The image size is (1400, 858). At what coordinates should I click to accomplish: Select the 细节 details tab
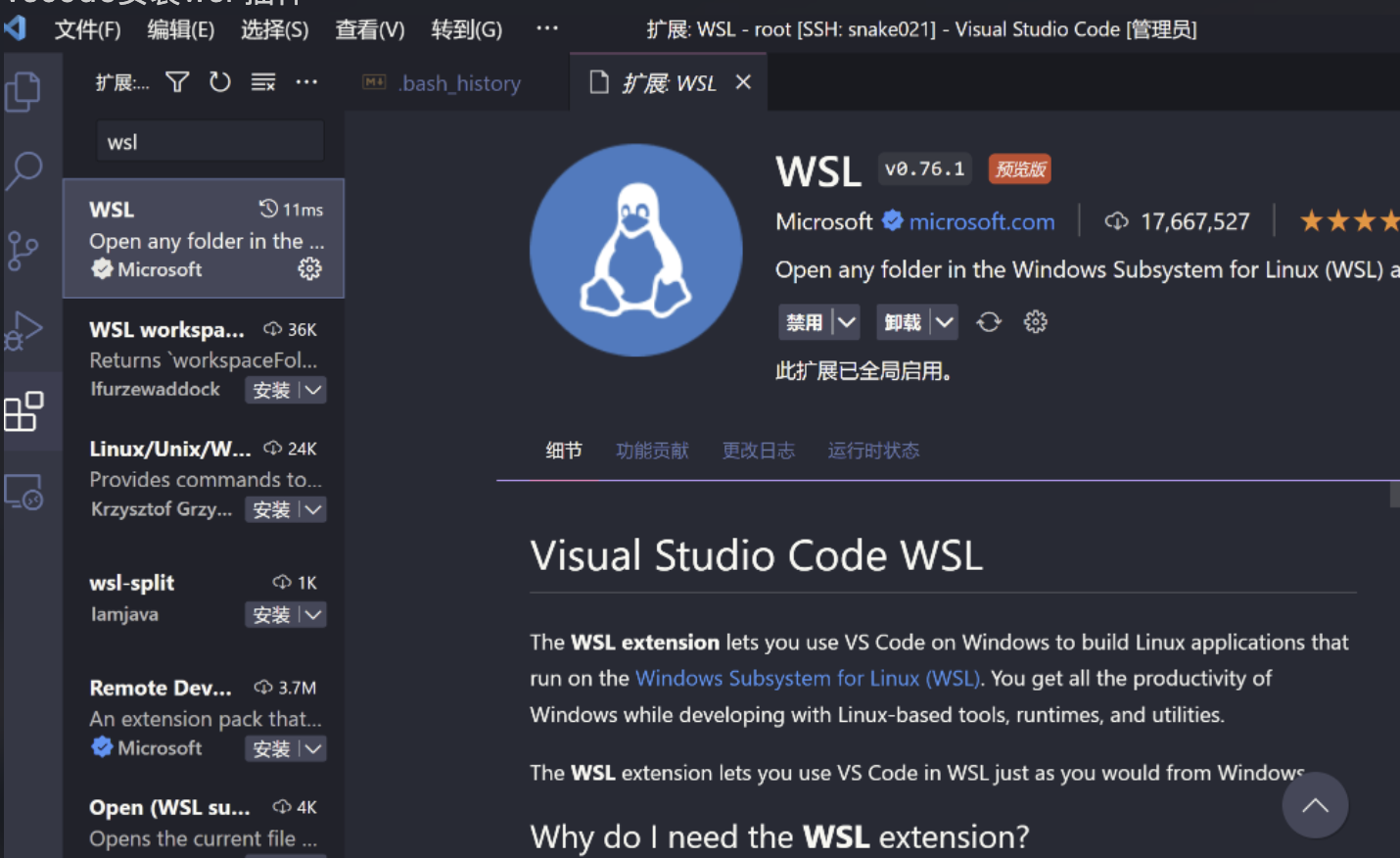[564, 451]
